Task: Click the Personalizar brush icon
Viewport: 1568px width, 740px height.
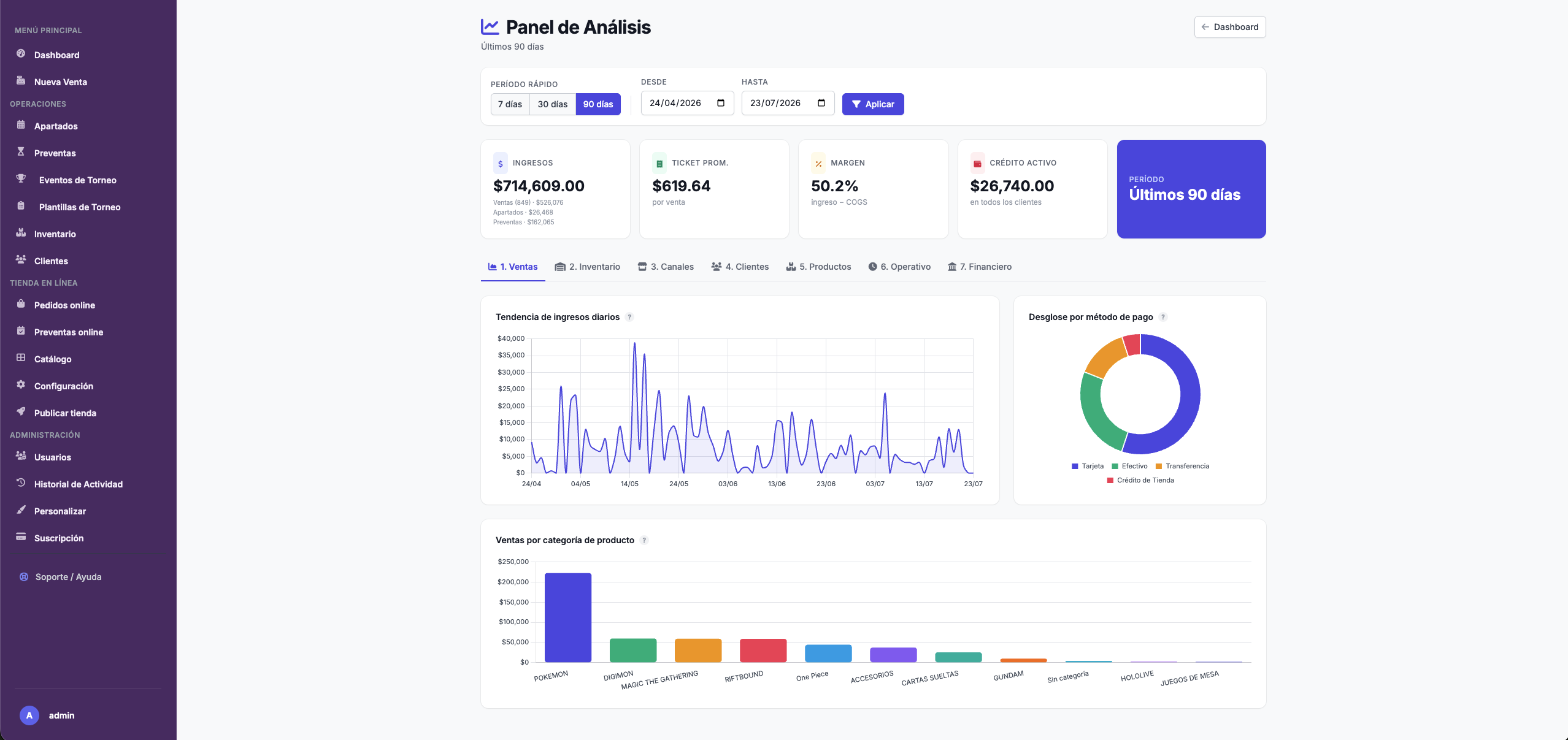Action: pos(21,510)
